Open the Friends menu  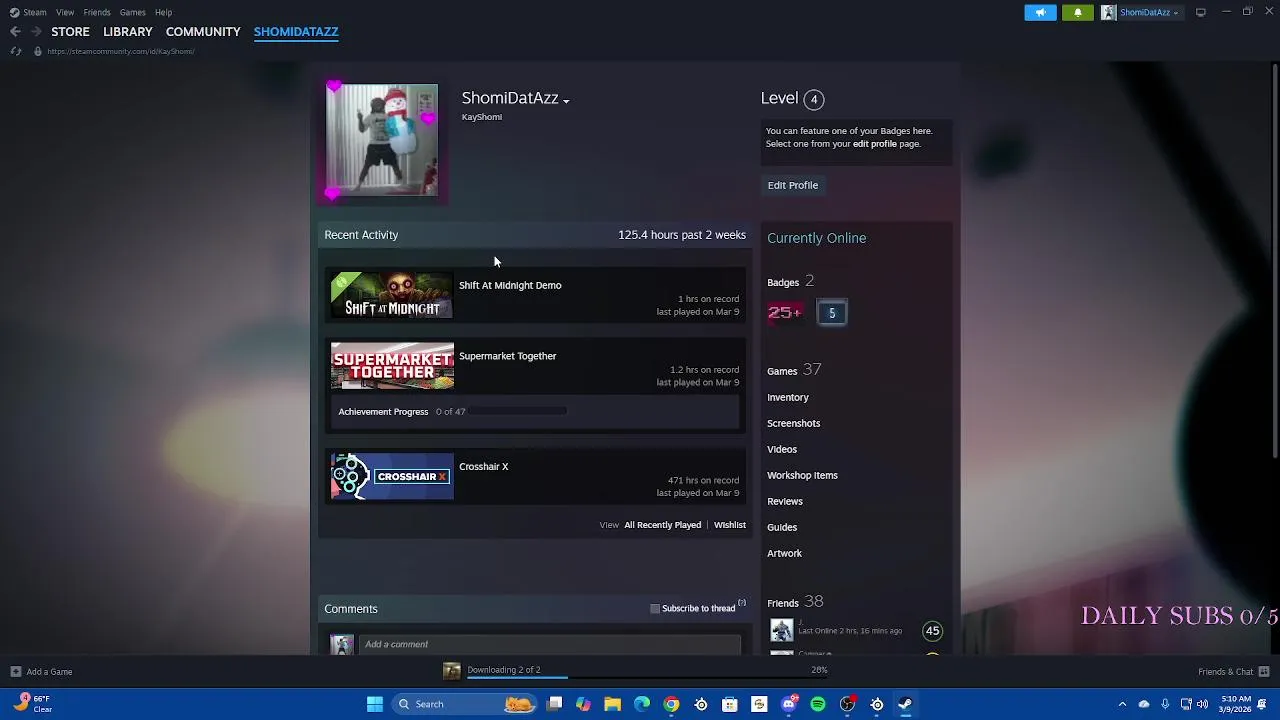click(x=97, y=12)
